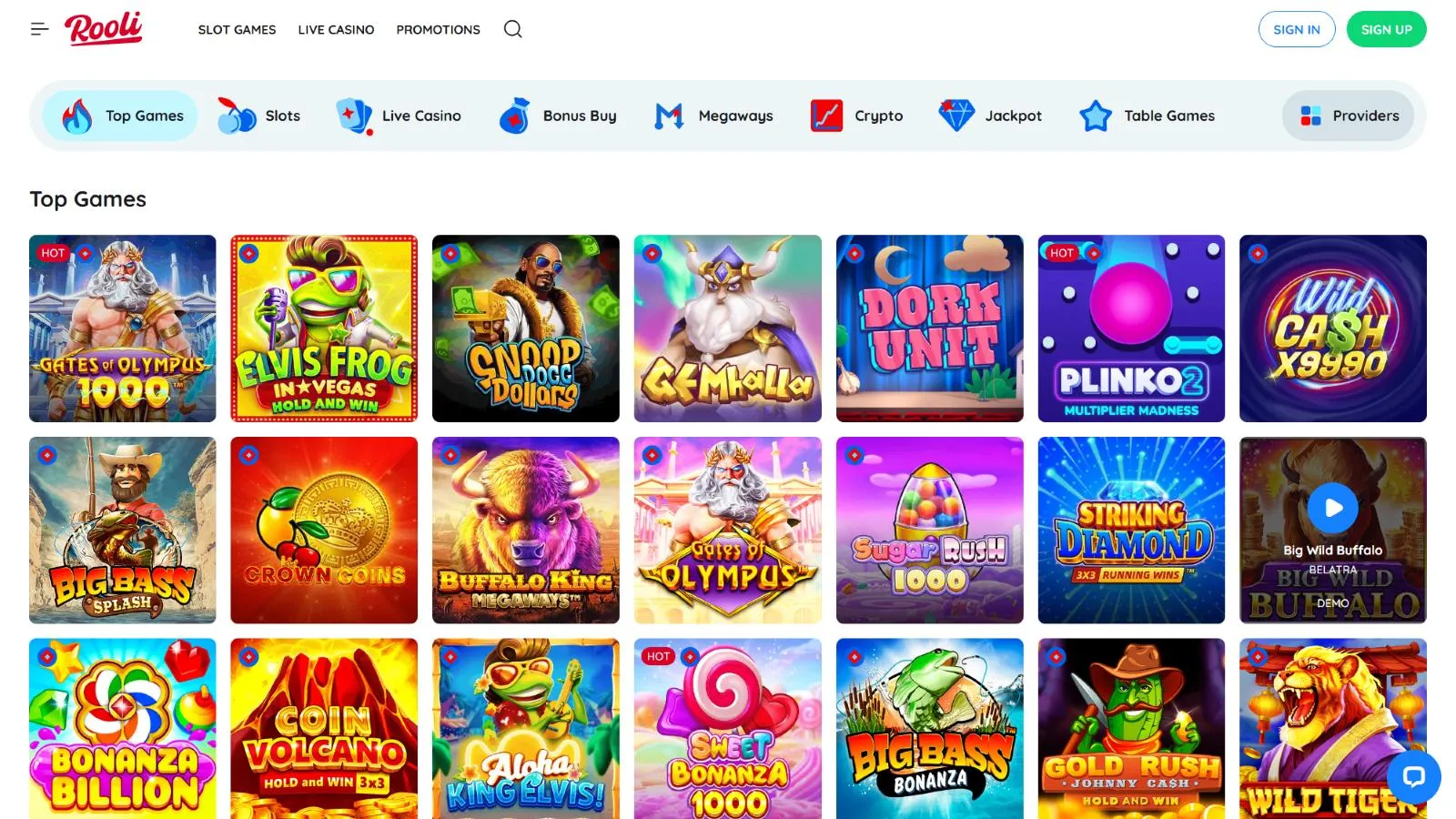Click the SIGN IN button
This screenshot has height=819, width=1456.
coord(1296,29)
